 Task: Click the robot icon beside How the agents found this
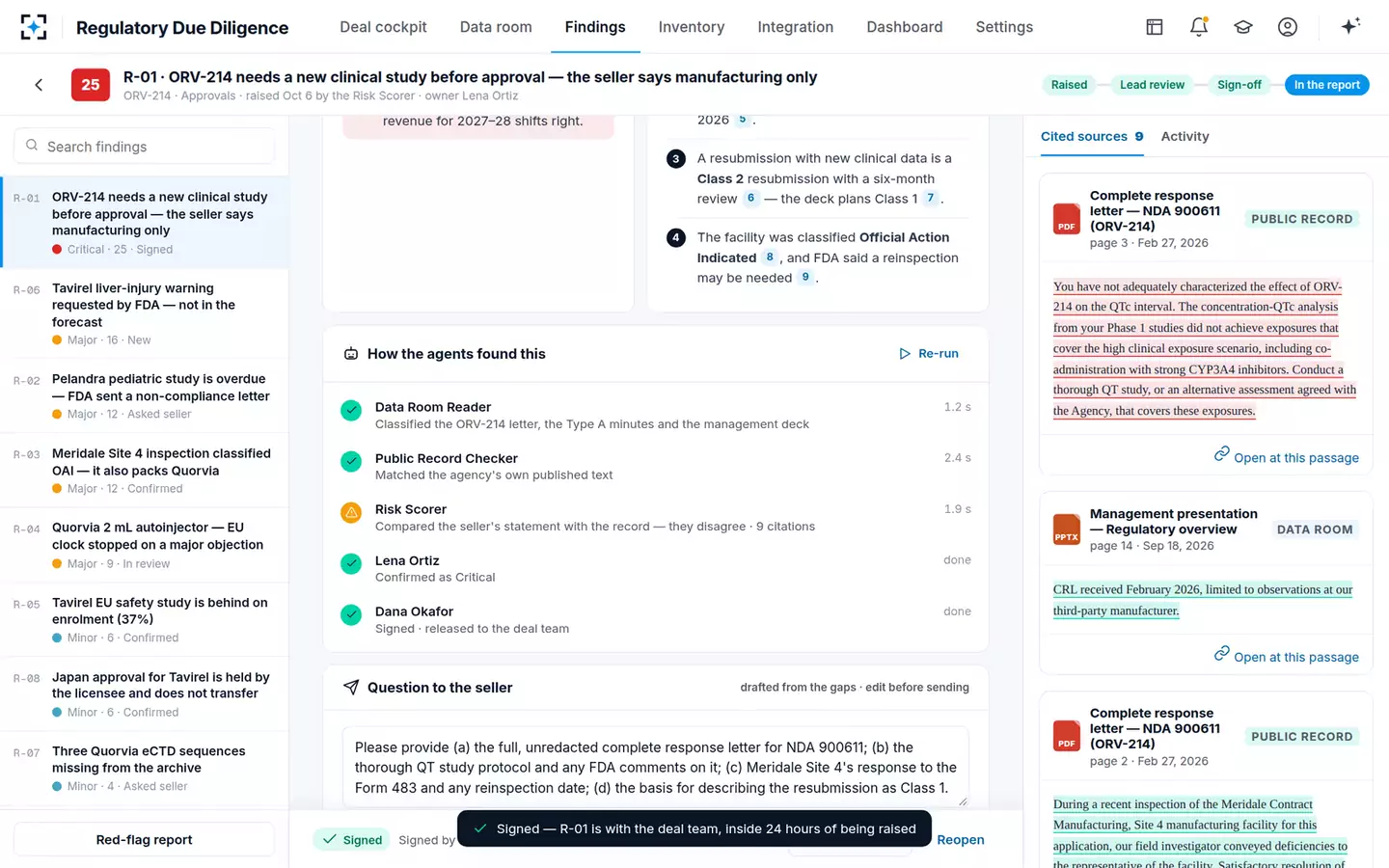[x=351, y=354]
